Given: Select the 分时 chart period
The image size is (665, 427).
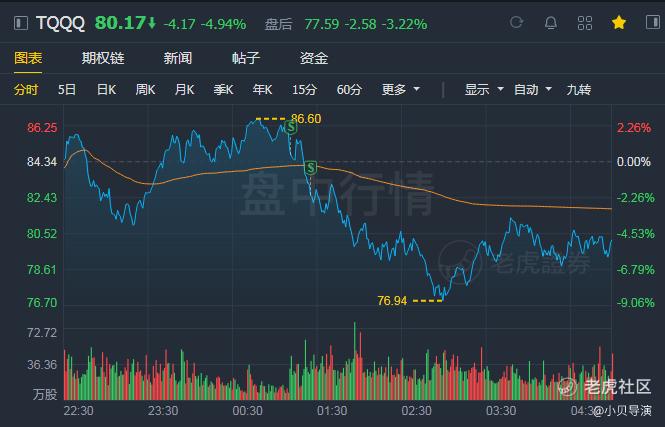Looking at the screenshot, I should [26, 90].
